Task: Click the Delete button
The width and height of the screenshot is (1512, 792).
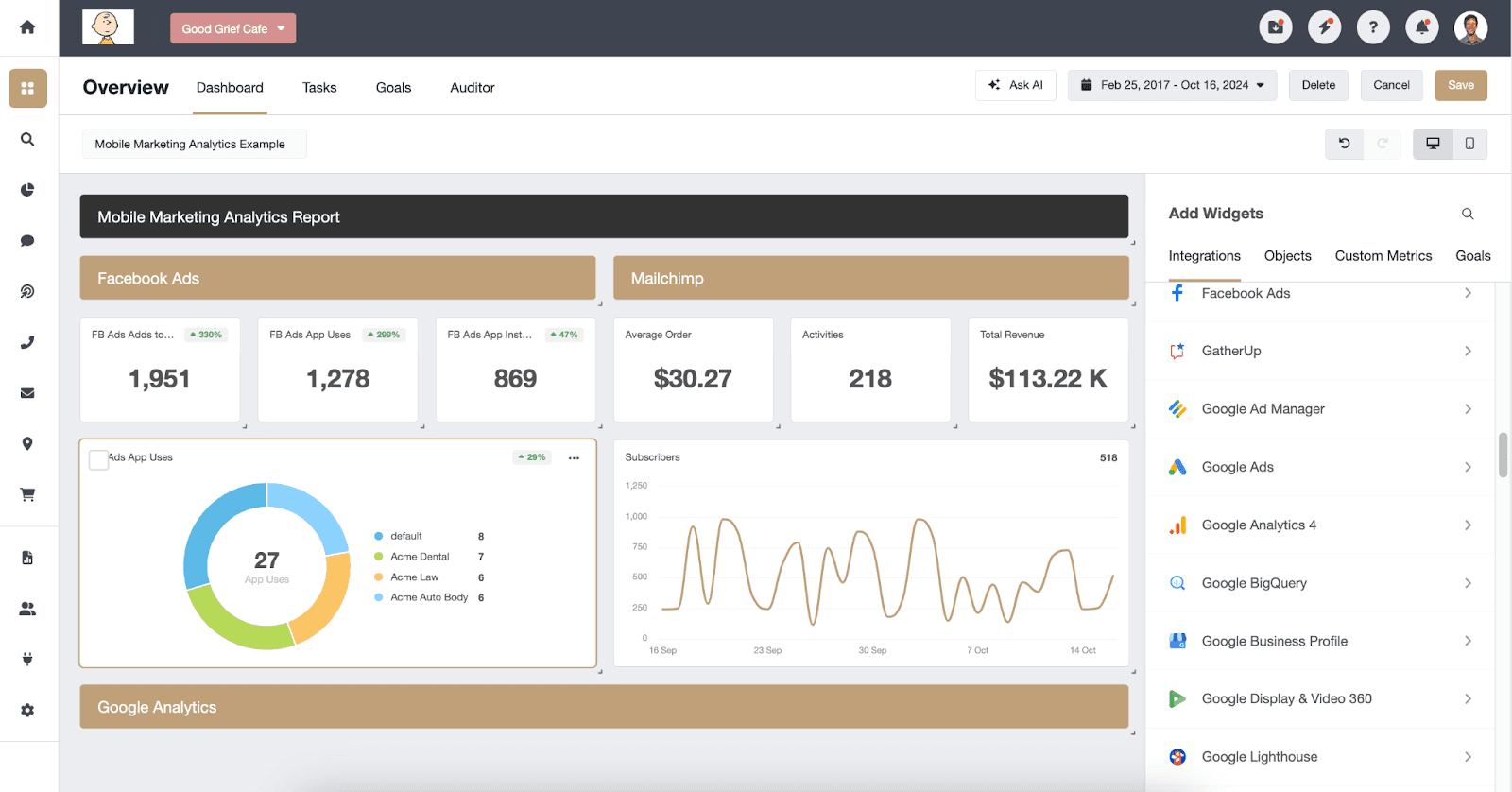Action: coord(1318,85)
